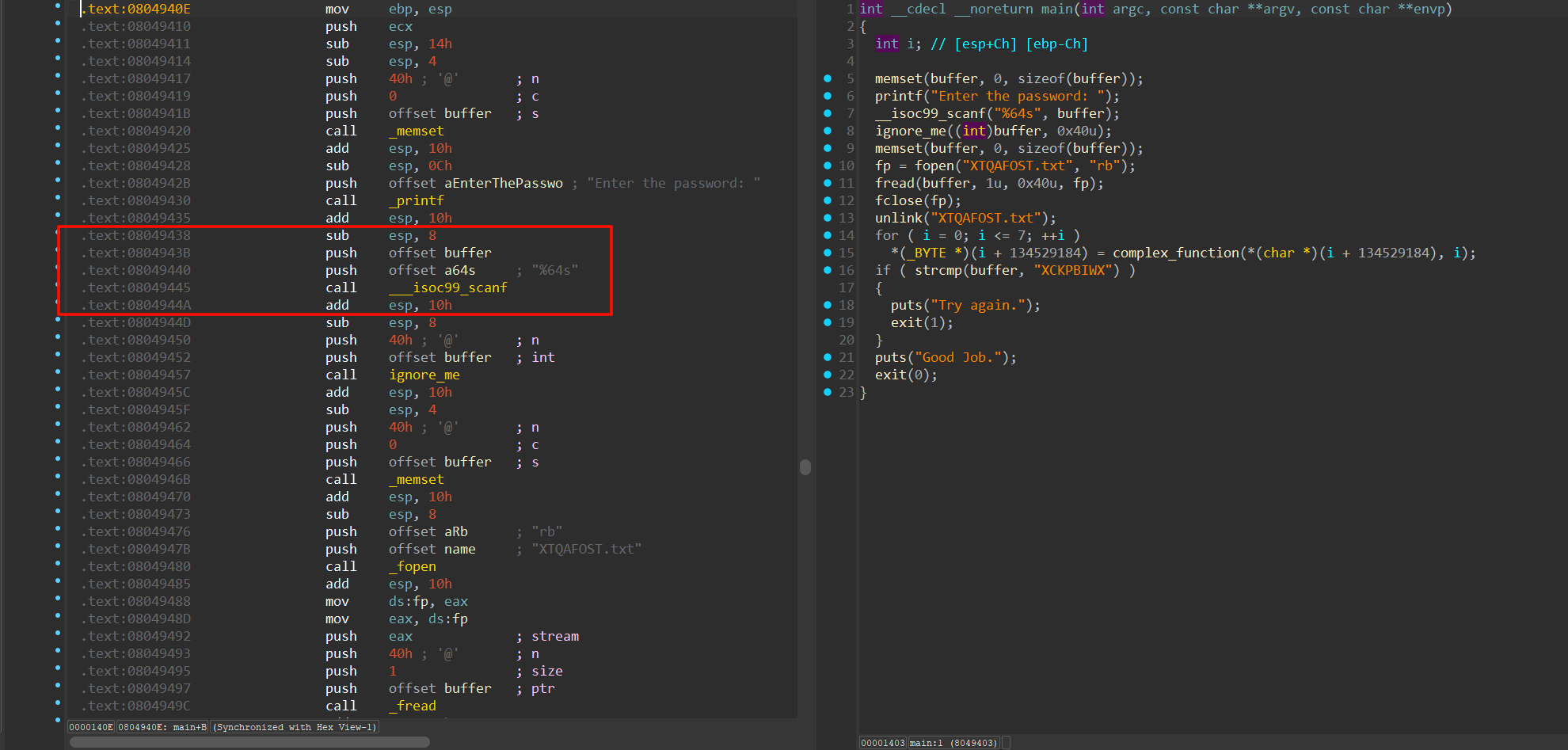1568x750 pixels.
Task: Click envp parameter in pseudocode signature
Action: (1429, 9)
